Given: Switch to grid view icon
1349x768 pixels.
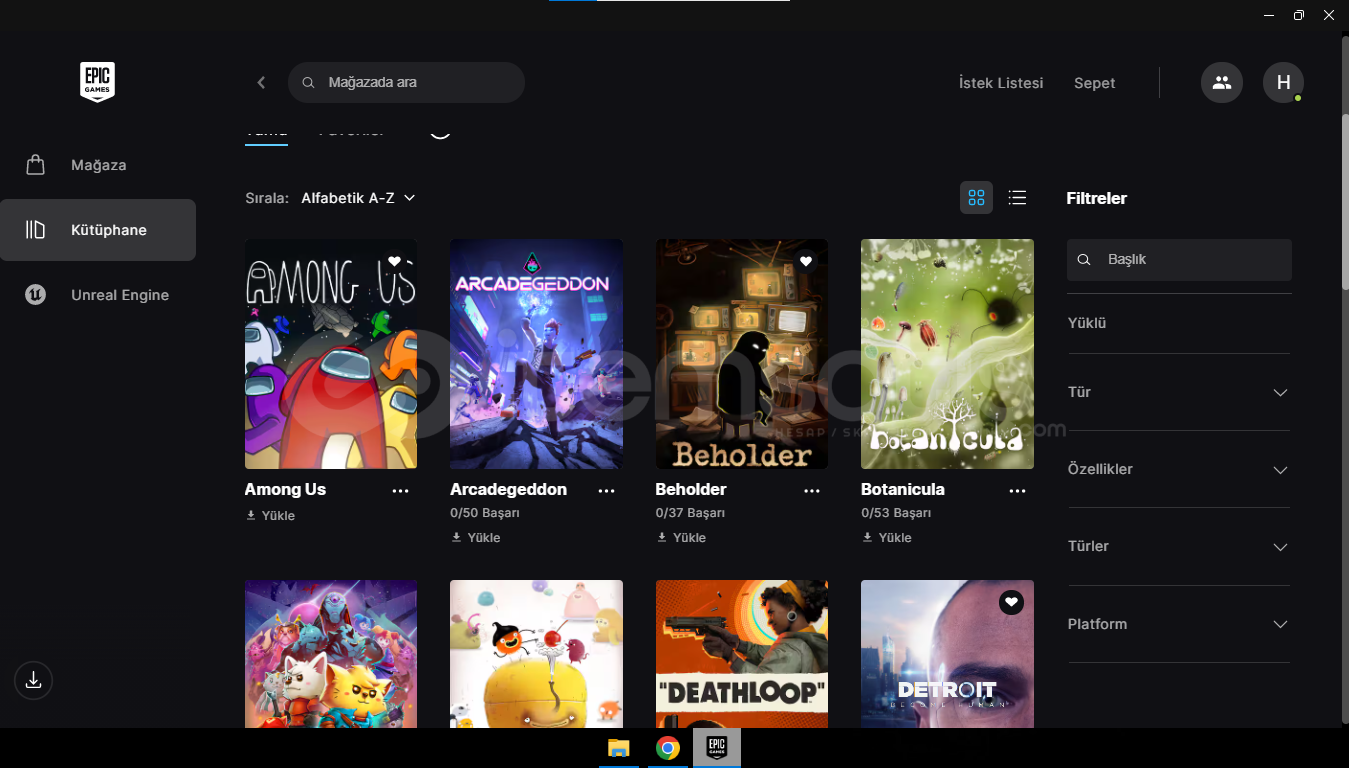Looking at the screenshot, I should [977, 198].
